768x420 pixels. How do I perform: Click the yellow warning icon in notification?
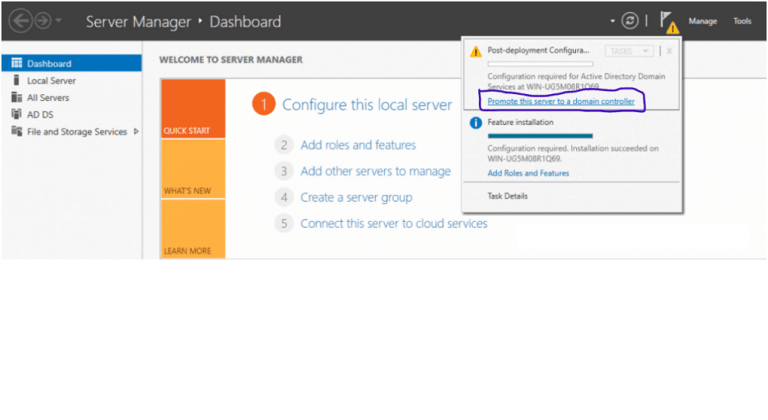click(x=476, y=51)
